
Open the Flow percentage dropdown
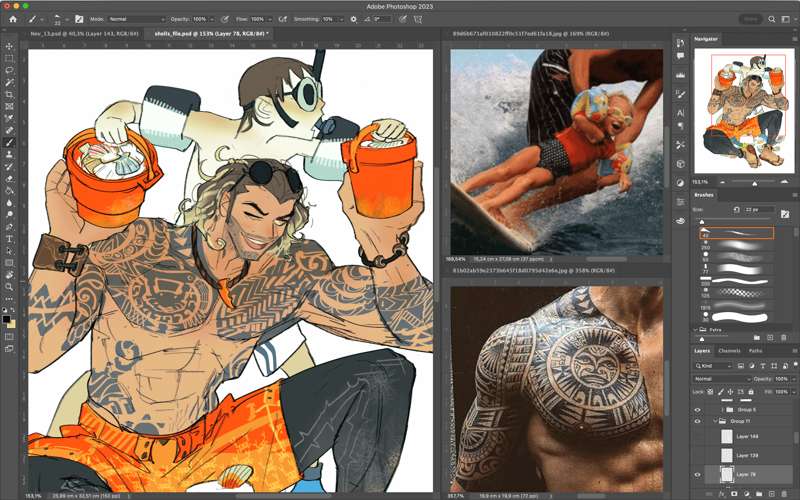[269, 19]
